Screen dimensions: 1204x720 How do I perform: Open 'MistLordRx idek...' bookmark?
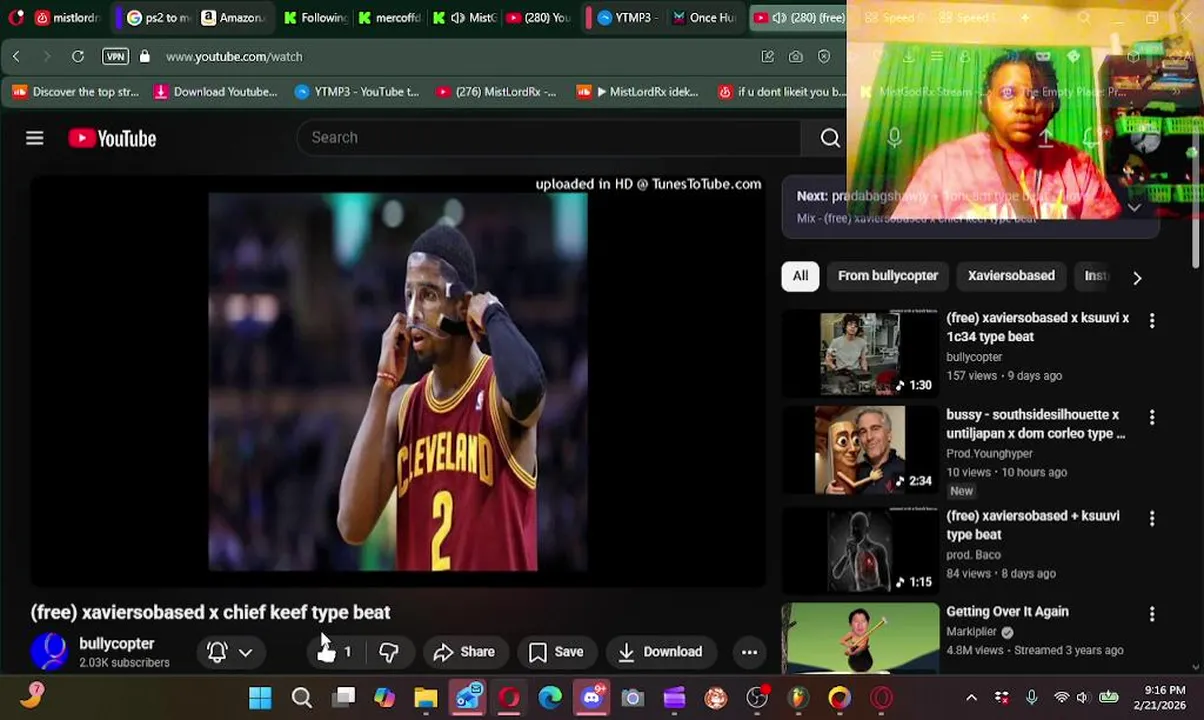638,92
